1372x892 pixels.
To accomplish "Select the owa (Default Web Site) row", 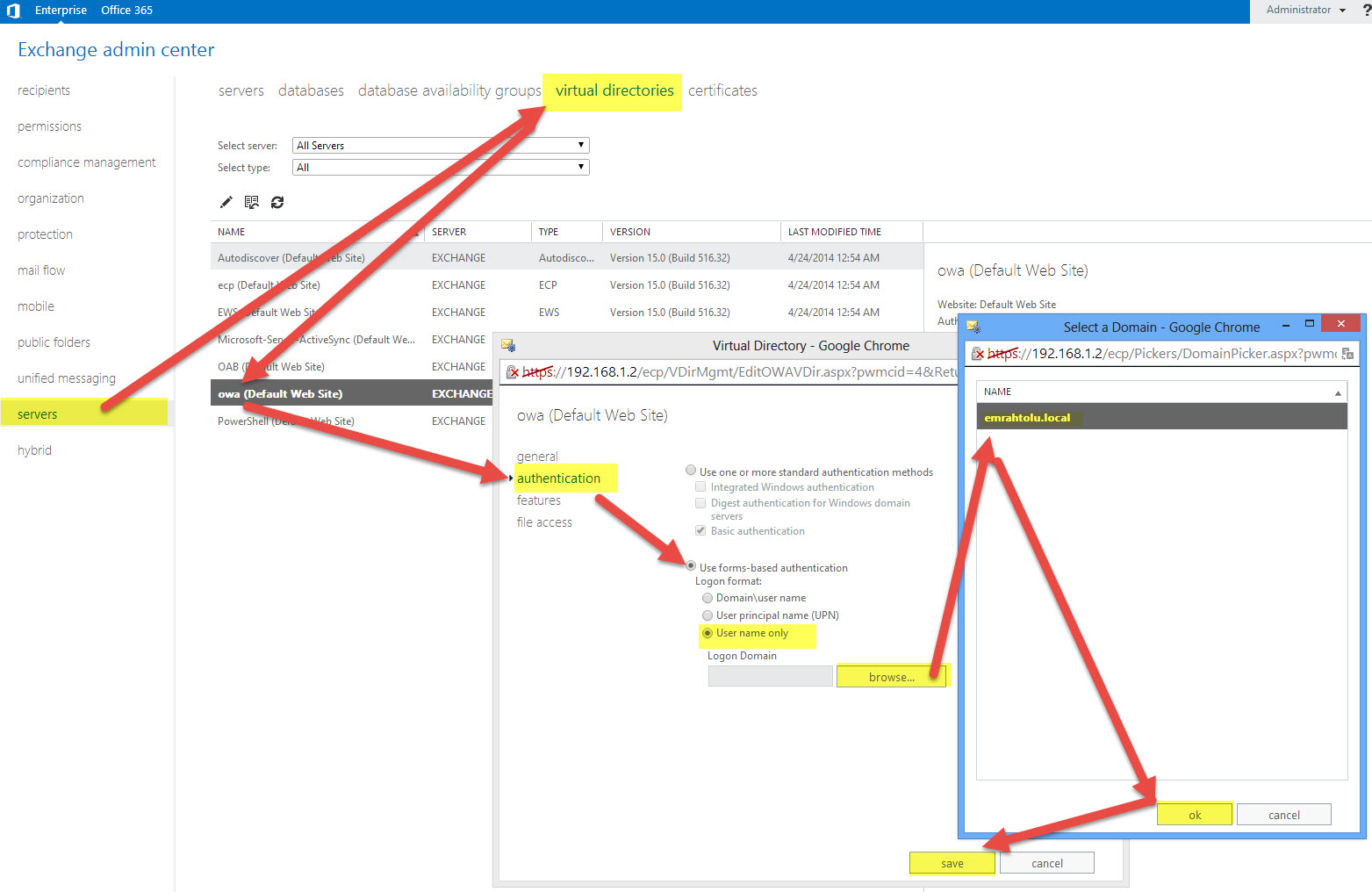I will tap(351, 393).
